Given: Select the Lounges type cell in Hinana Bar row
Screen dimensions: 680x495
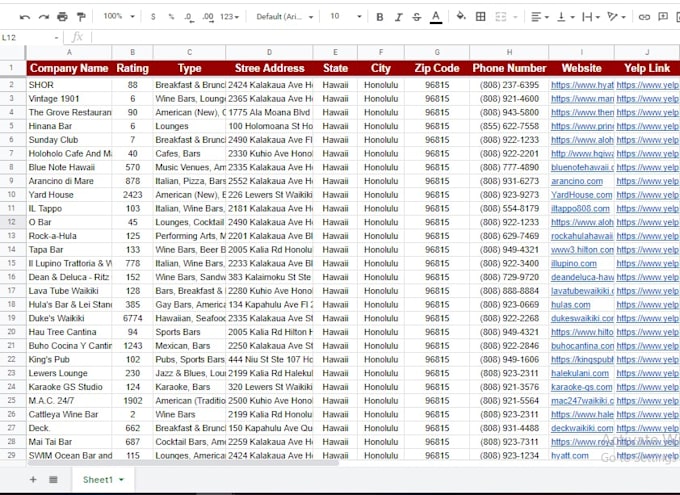Looking at the screenshot, I should pyautogui.click(x=189, y=126).
